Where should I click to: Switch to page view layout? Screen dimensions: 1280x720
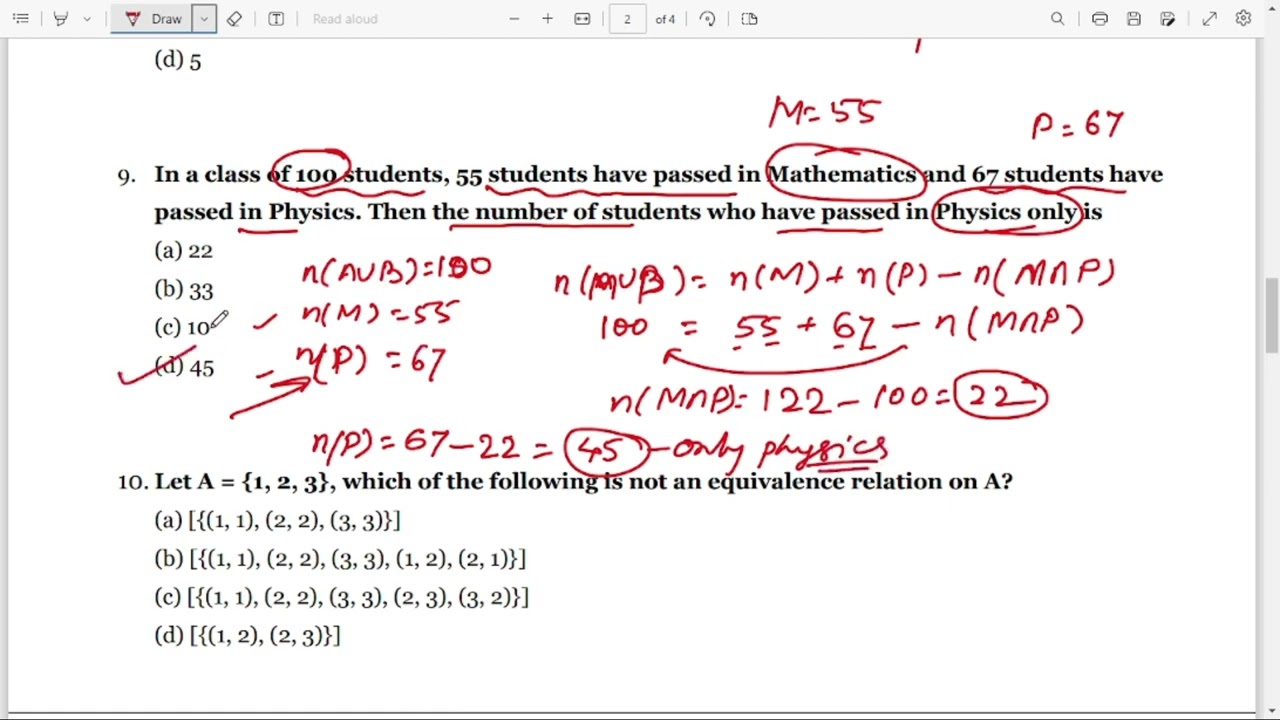[x=749, y=19]
